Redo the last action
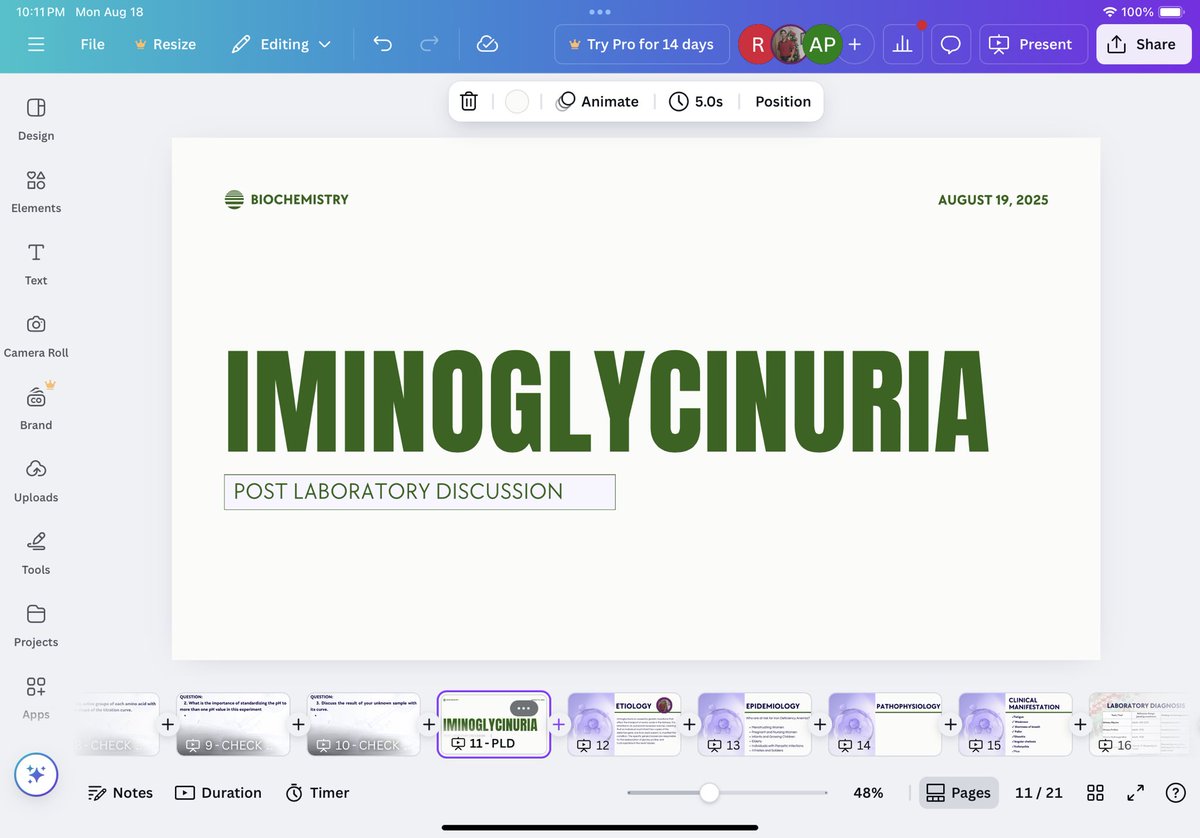 click(x=429, y=44)
